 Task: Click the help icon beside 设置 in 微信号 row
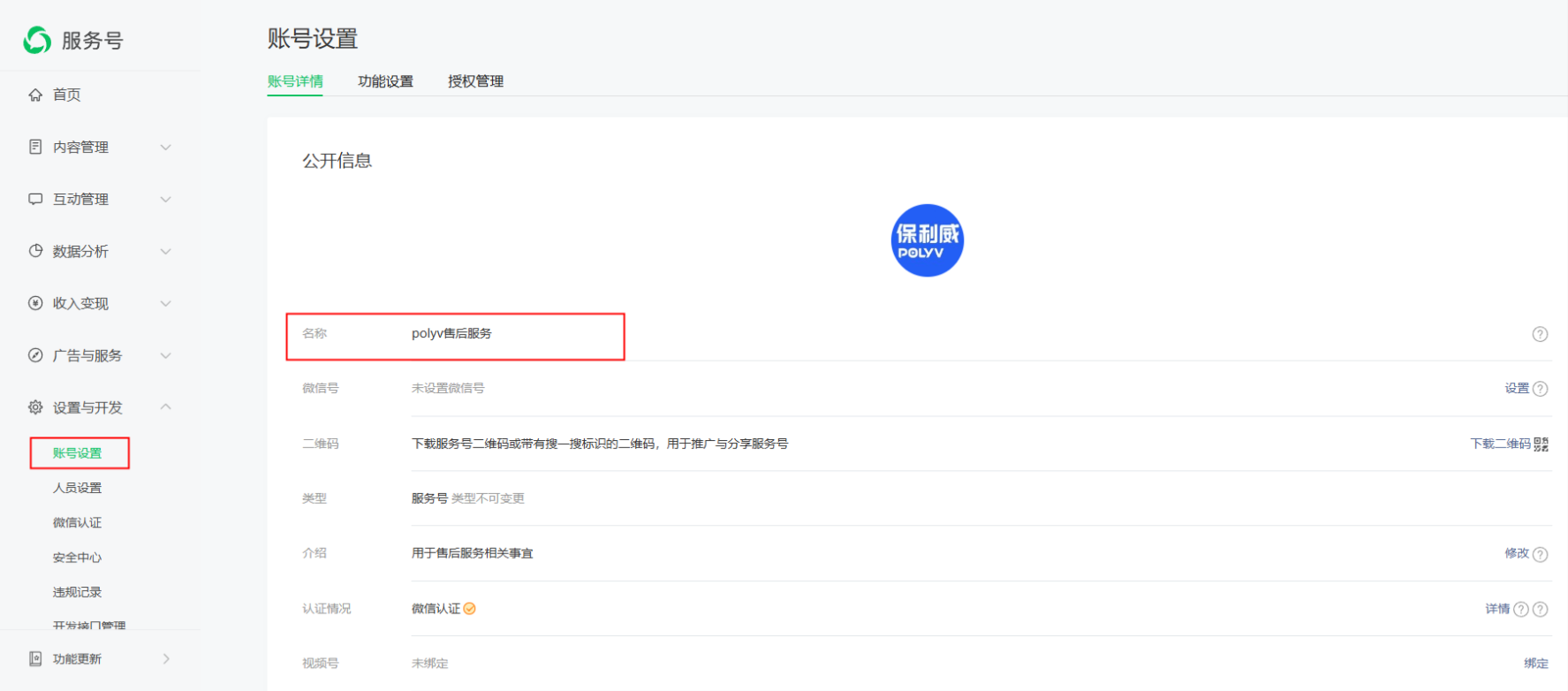[x=1541, y=389]
